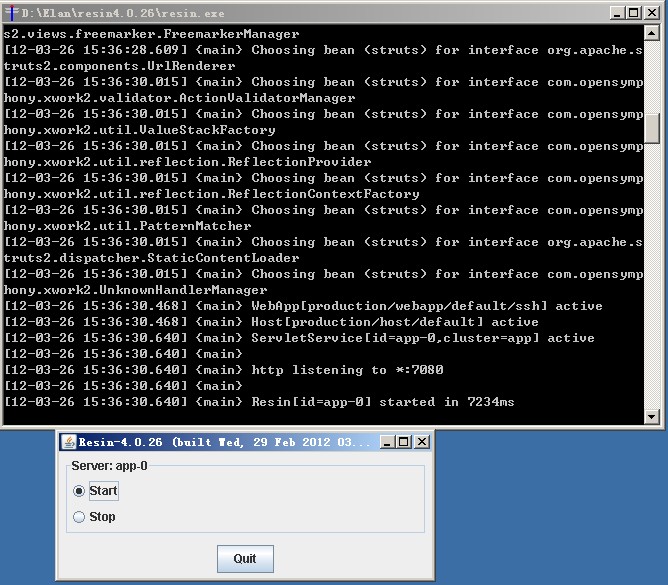
Task: Click 'hony.xwork2.util.PatternMatcher' line
Action: (x=127, y=226)
